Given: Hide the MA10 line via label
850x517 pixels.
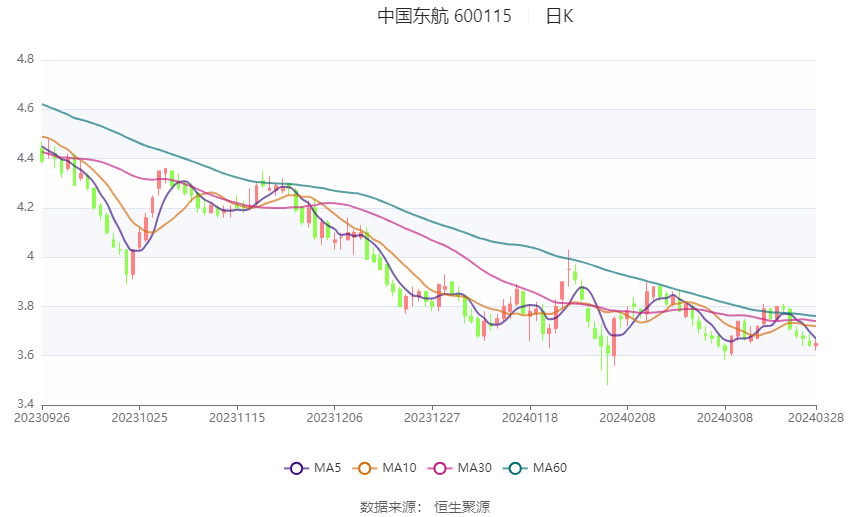Looking at the screenshot, I should [x=400, y=468].
